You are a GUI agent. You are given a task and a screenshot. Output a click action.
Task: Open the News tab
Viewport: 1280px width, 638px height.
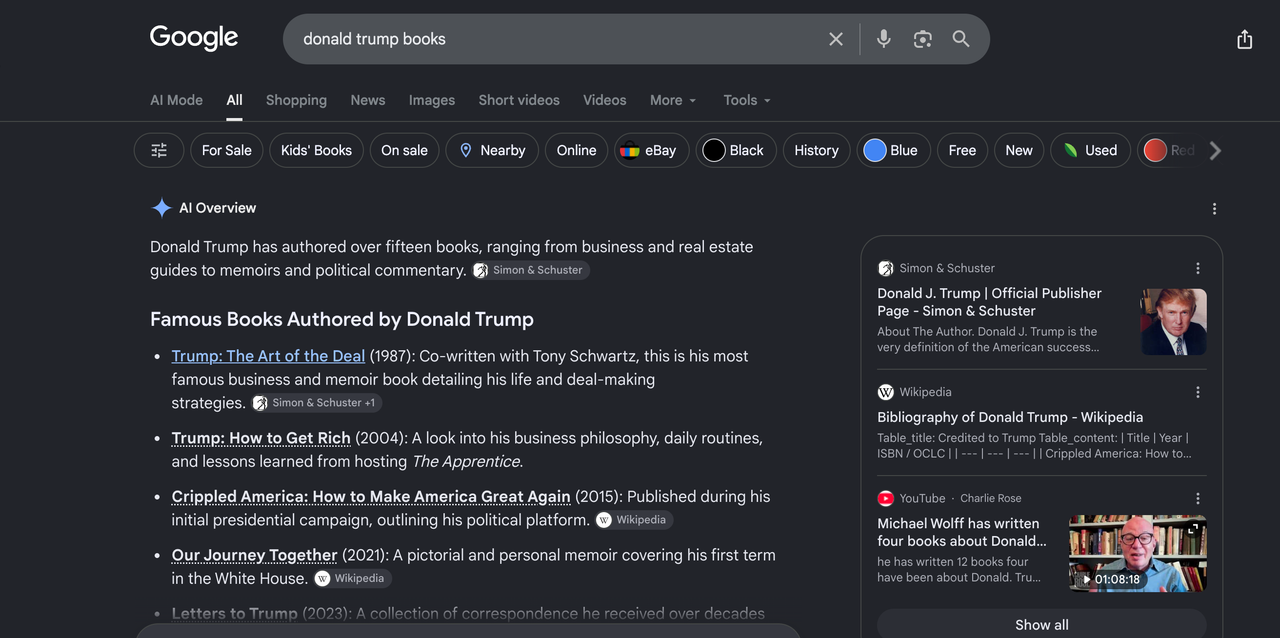368,100
